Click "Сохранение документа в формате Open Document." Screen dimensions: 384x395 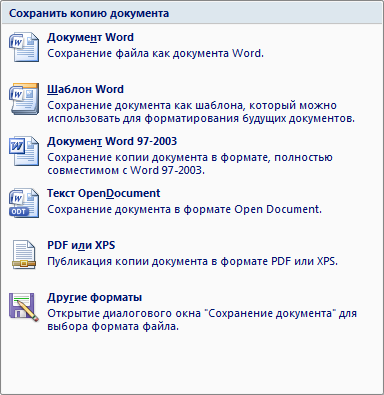[x=185, y=209]
